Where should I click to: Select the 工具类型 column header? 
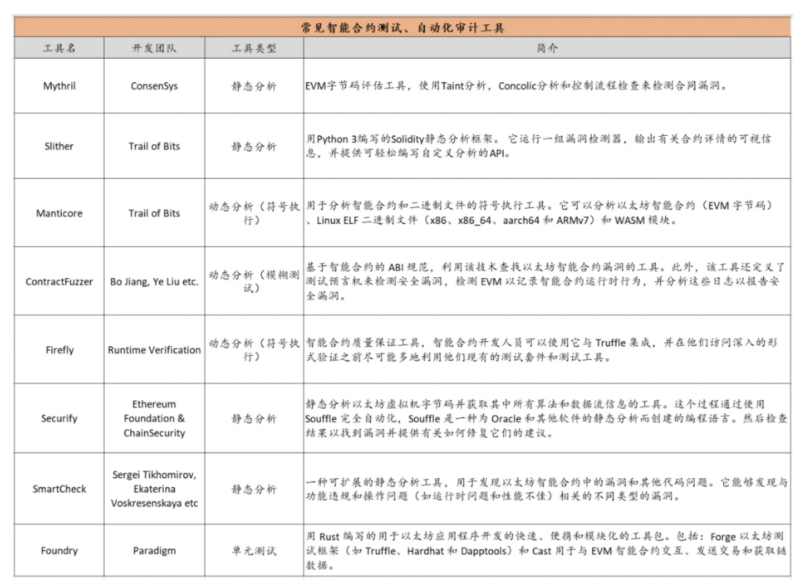pos(254,48)
